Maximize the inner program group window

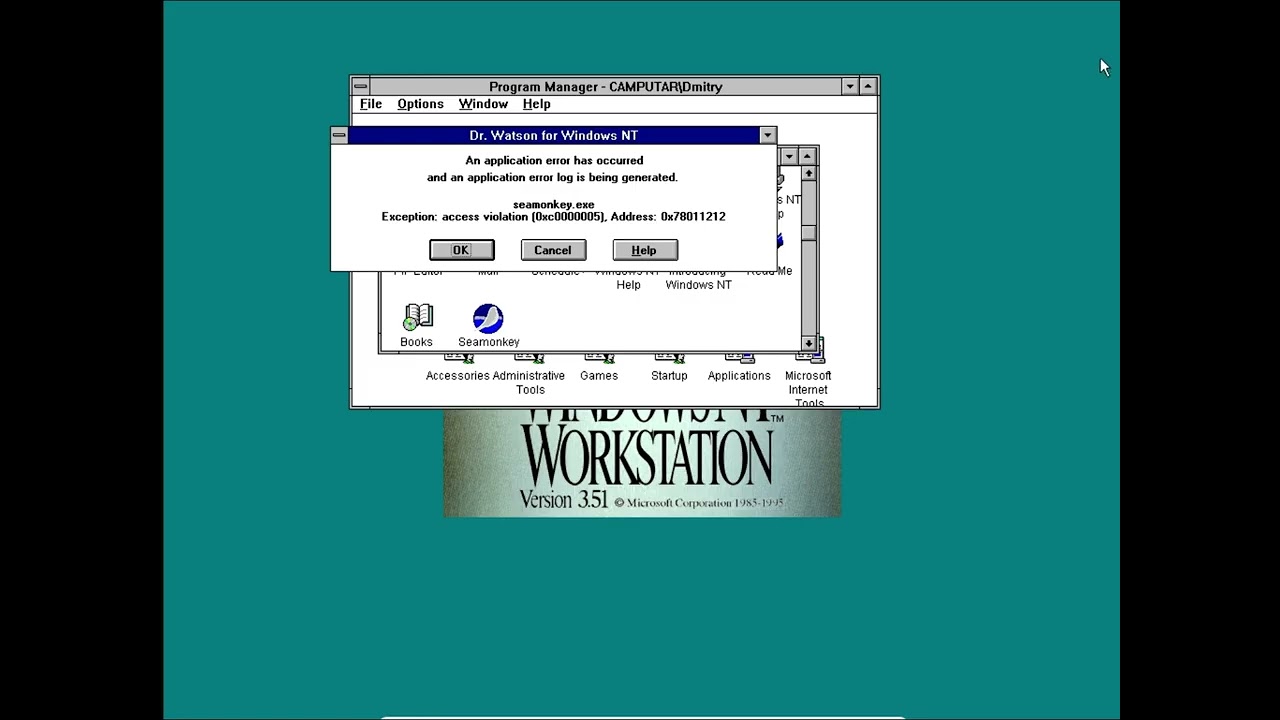tap(807, 156)
